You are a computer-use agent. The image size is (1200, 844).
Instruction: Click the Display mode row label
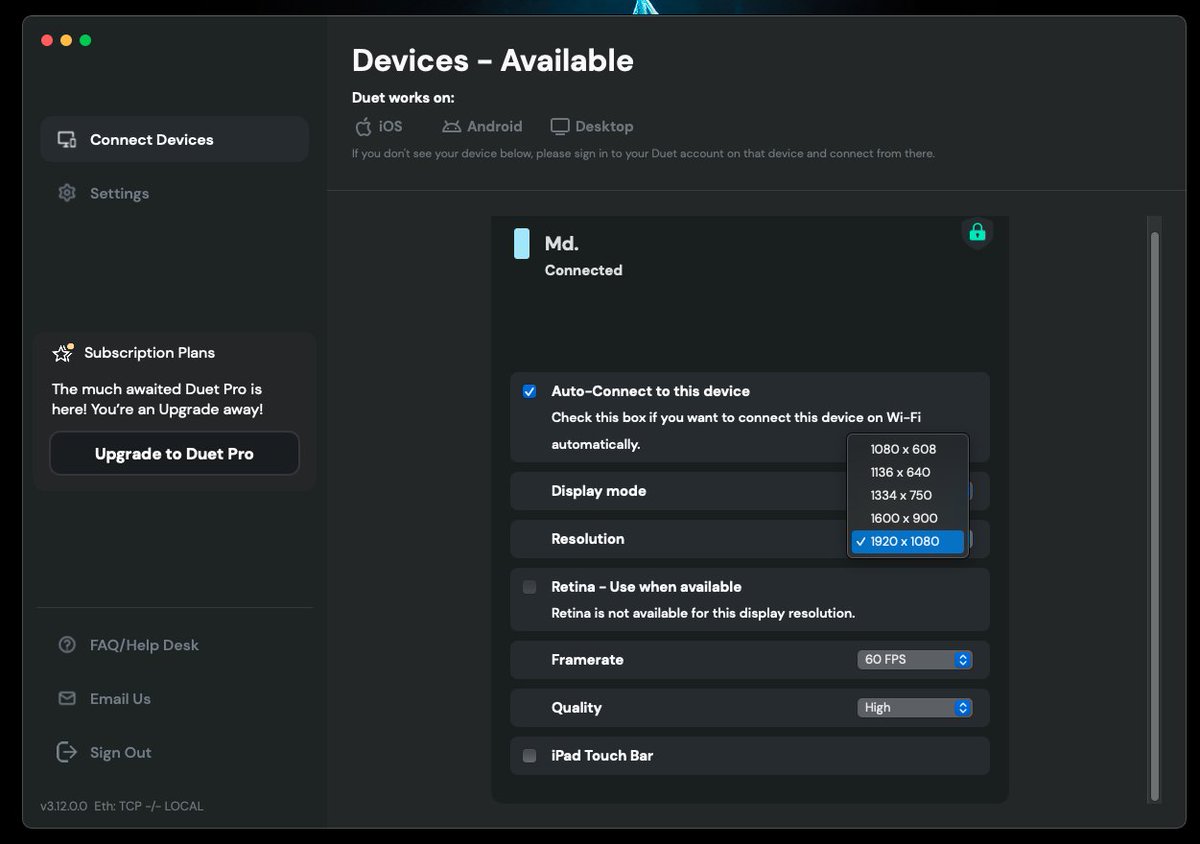point(599,491)
